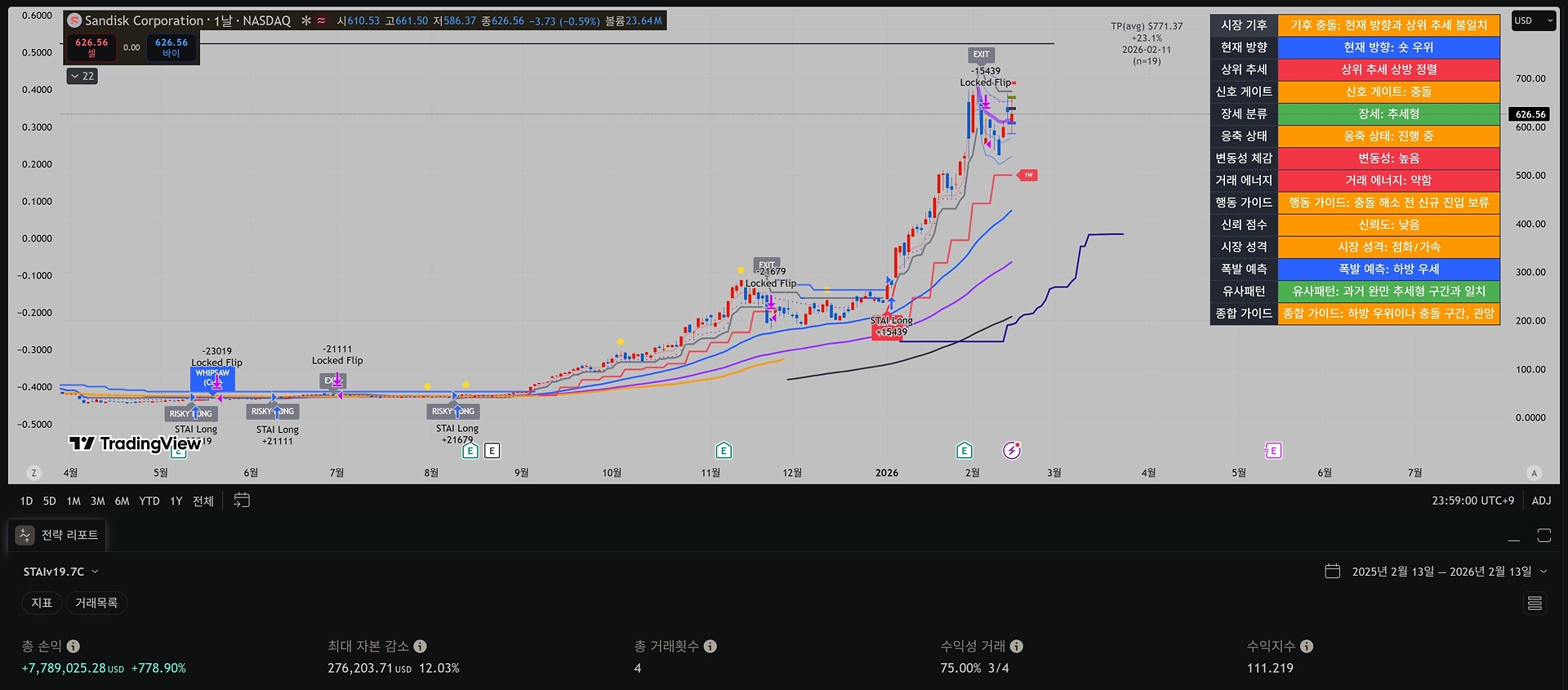Click the 현재 방향: 숏 우위 cell
Image resolution: width=1568 pixels, height=690 pixels.
[x=1388, y=47]
